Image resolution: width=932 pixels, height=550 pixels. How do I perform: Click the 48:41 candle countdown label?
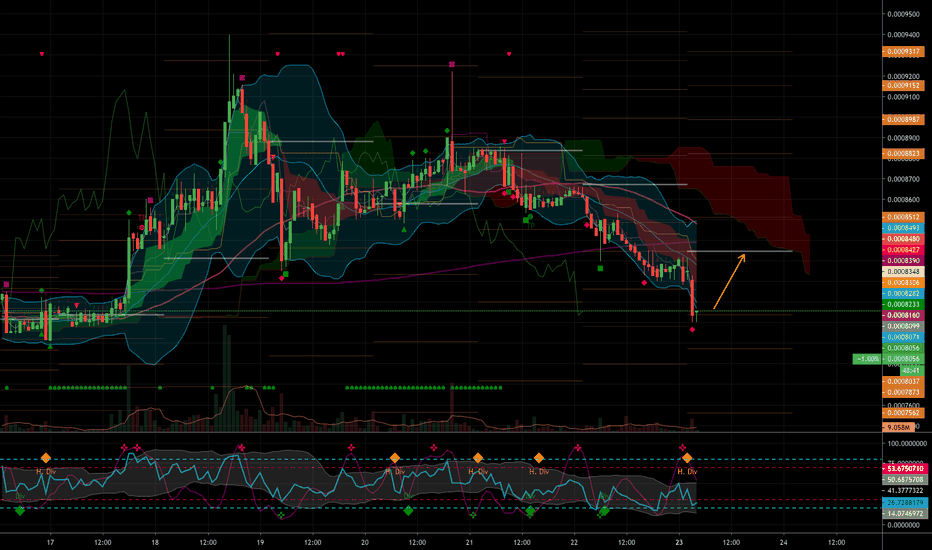[912, 370]
